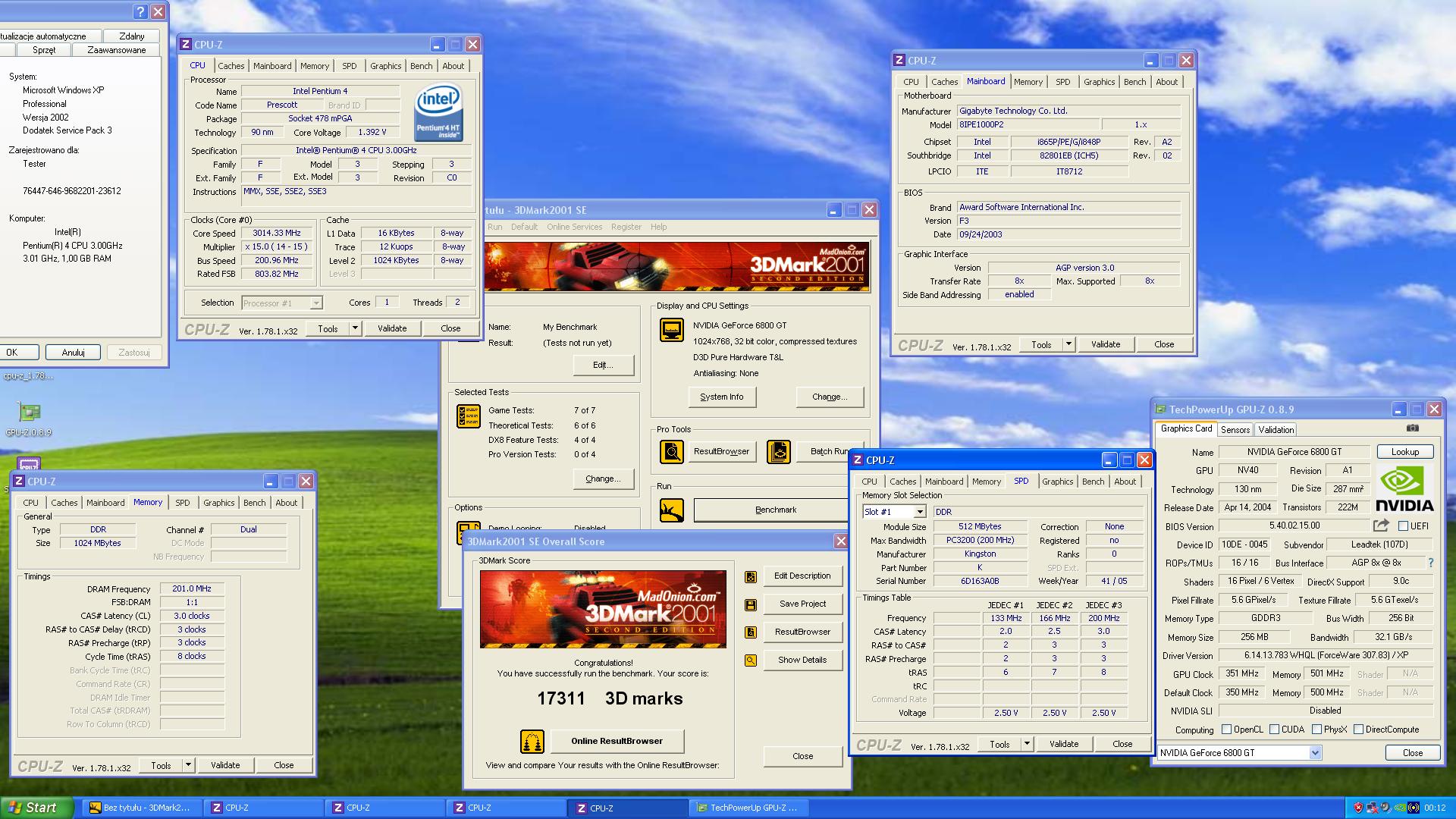
Task: Click Close button in GPU-Z window bottom
Action: point(1412,753)
